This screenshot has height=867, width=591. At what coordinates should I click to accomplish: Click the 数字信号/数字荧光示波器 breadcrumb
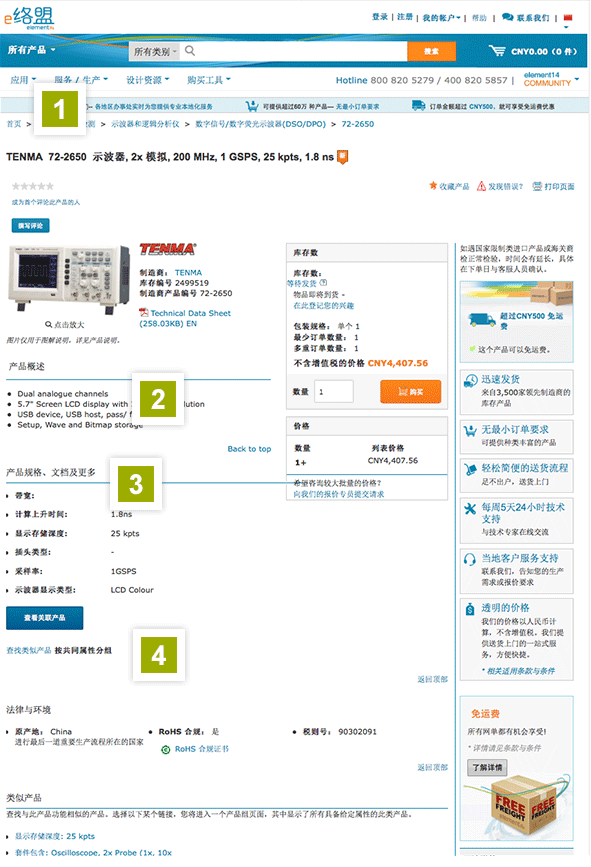[x=260, y=124]
